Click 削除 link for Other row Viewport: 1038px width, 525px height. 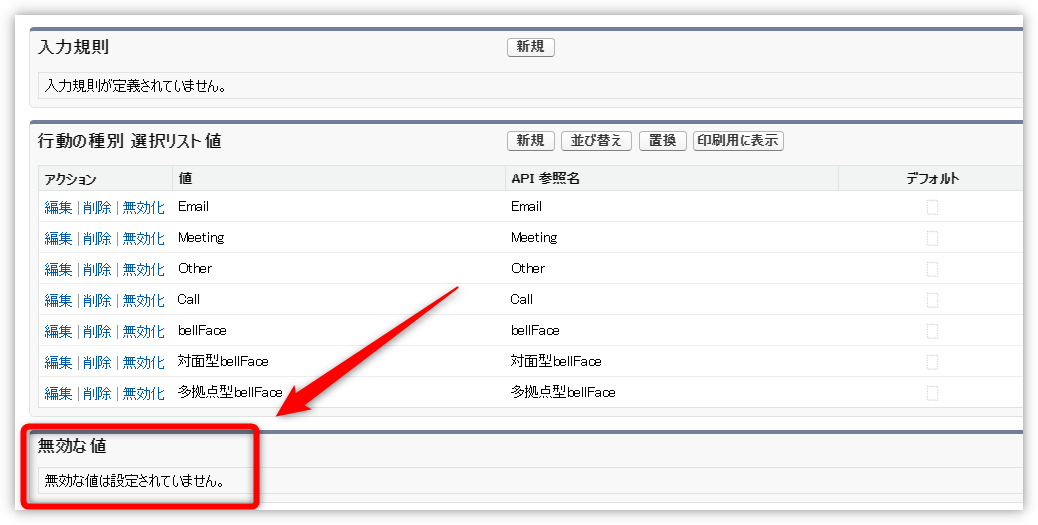click(97, 269)
